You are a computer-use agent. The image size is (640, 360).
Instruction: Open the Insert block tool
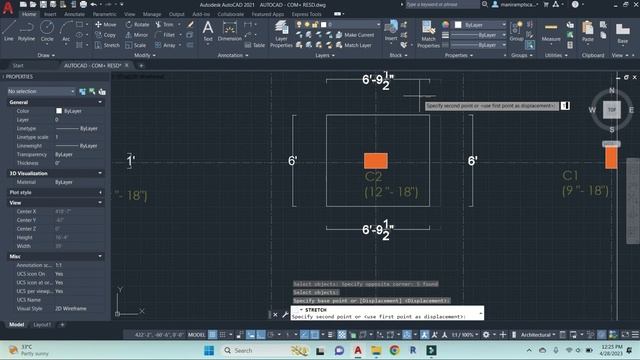(x=391, y=31)
